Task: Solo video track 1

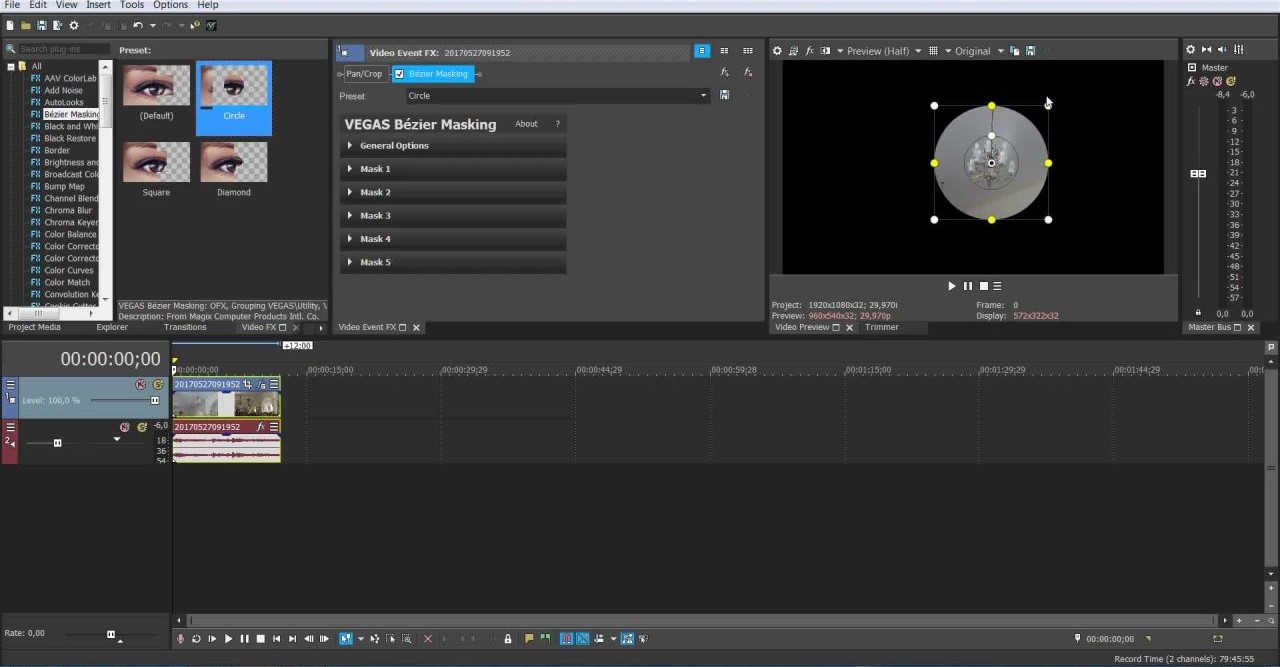Action: pos(157,384)
